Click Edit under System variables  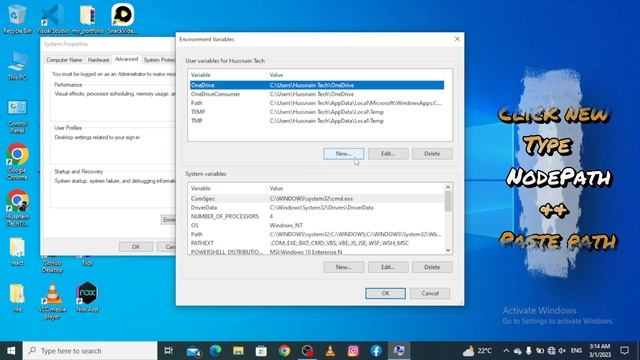388,267
